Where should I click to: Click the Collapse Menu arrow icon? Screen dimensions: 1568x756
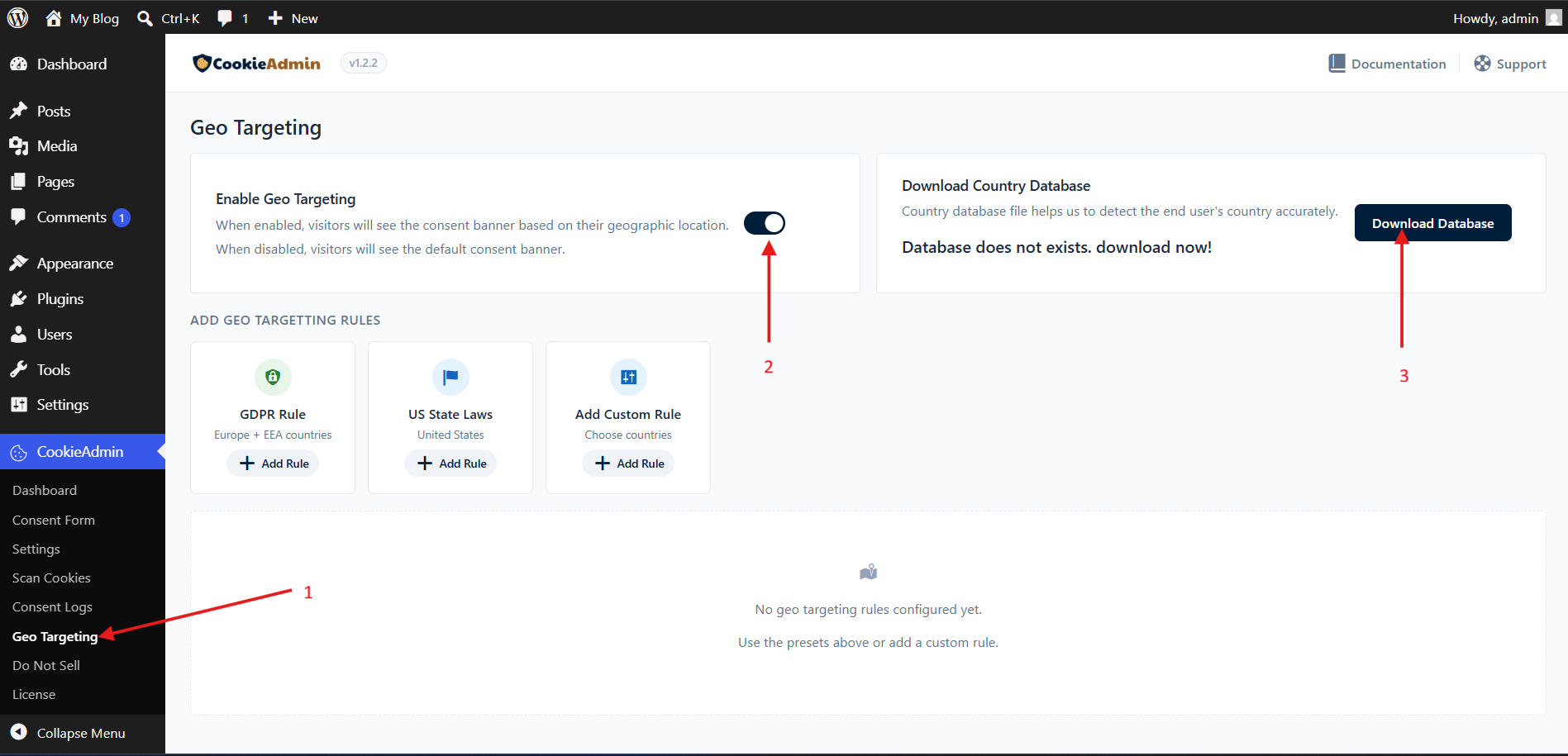[x=19, y=732]
